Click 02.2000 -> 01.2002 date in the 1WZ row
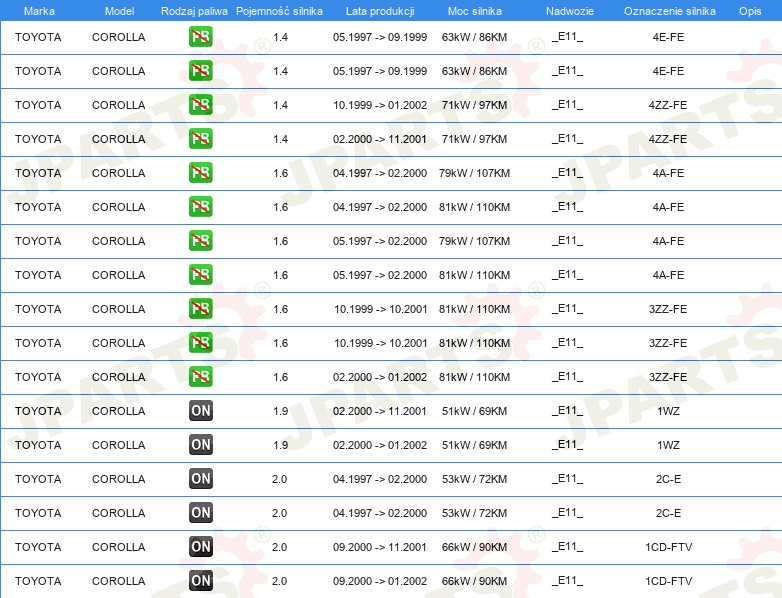The width and height of the screenshot is (782, 598). coord(380,445)
